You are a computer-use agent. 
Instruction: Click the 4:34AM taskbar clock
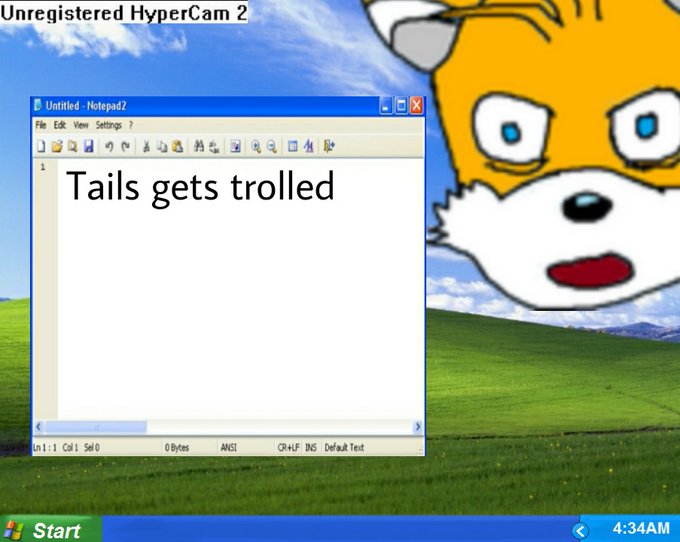coord(641,529)
